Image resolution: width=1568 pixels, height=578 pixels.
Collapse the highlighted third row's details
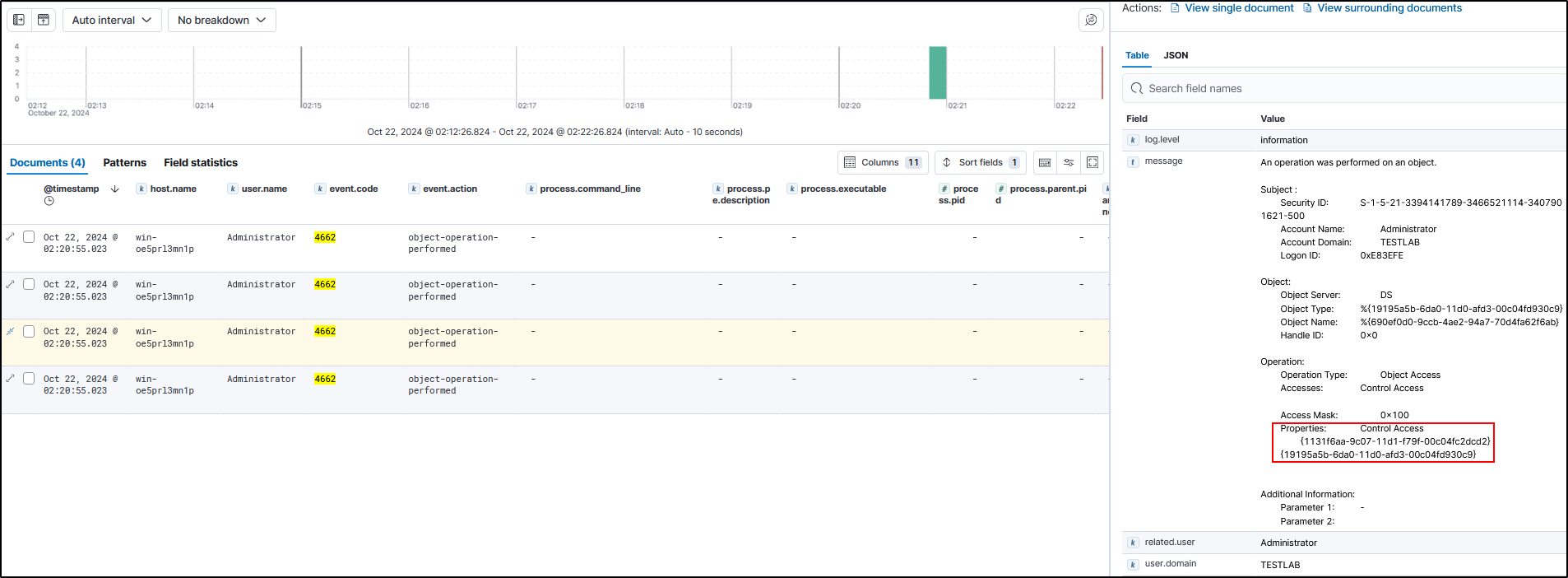click(11, 331)
